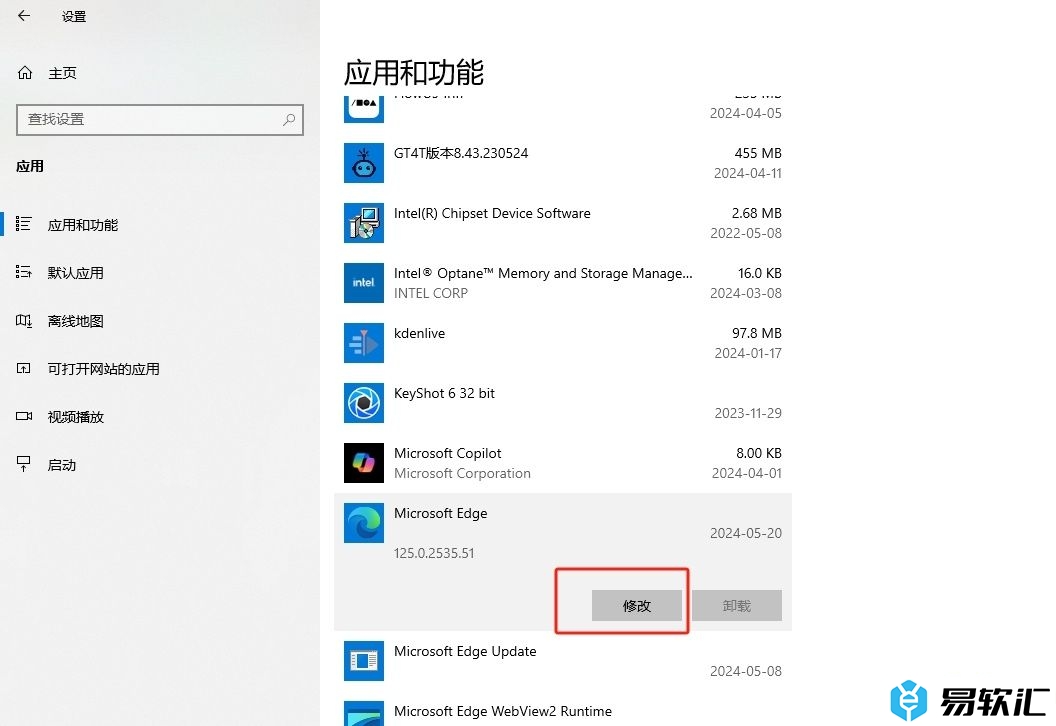The height and width of the screenshot is (726, 1056).
Task: Click the KeyShot 6 app icon
Action: [364, 403]
